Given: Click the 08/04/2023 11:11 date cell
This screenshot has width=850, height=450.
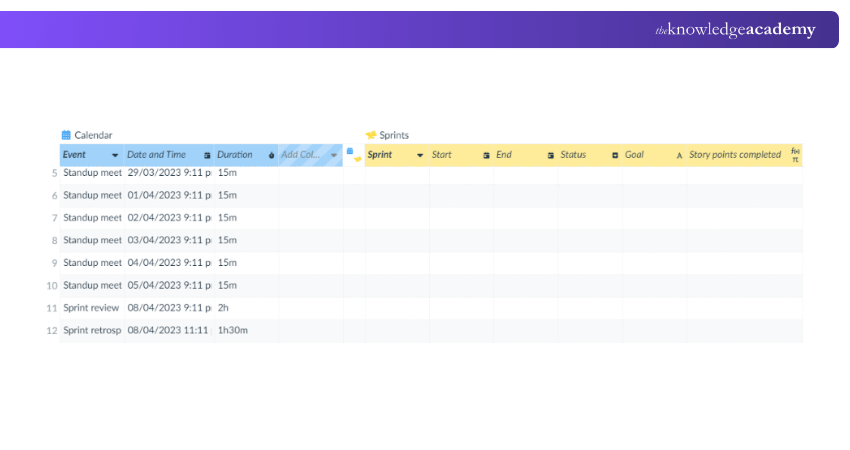Looking at the screenshot, I should pos(169,330).
